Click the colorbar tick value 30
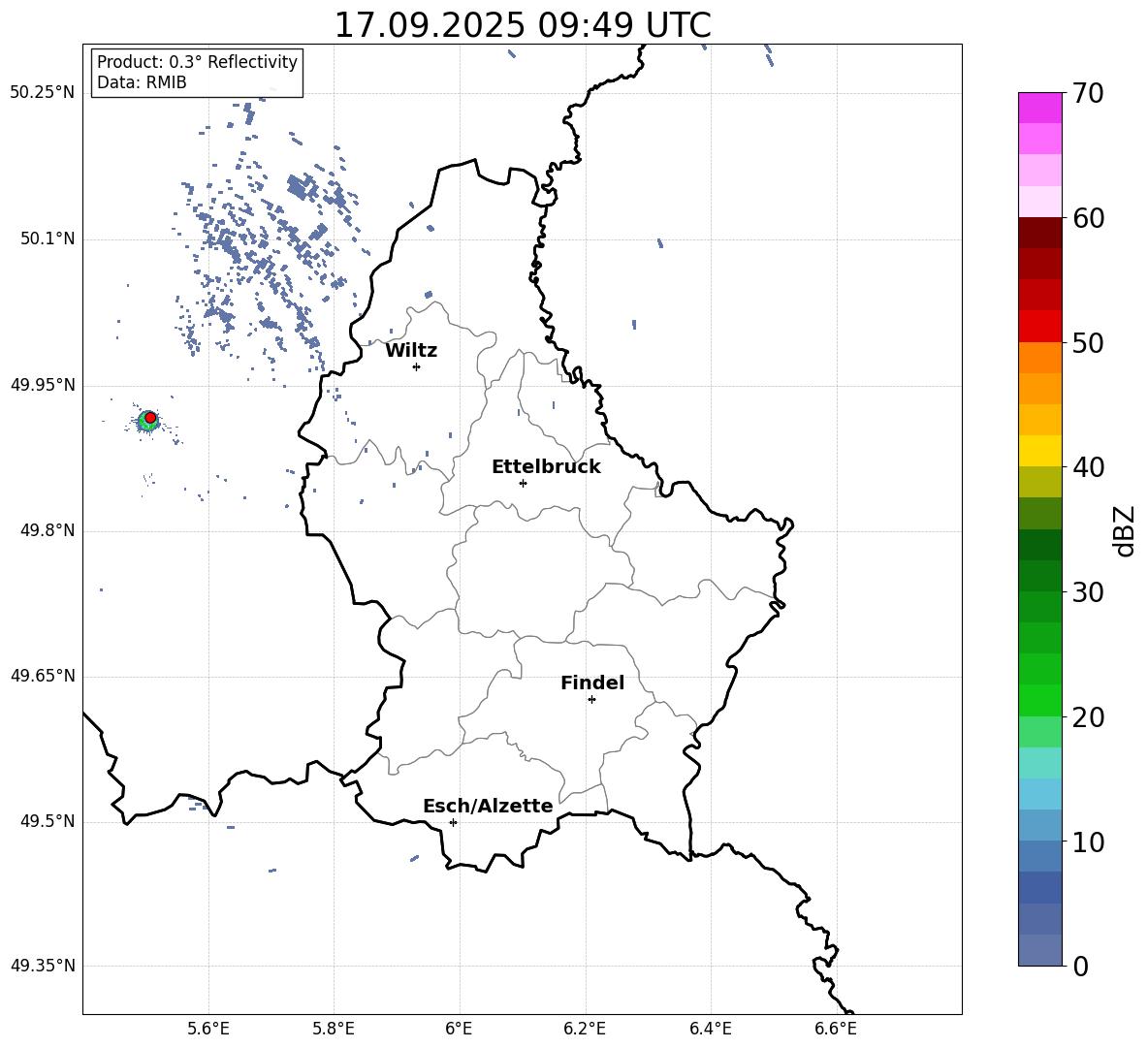 click(1089, 592)
